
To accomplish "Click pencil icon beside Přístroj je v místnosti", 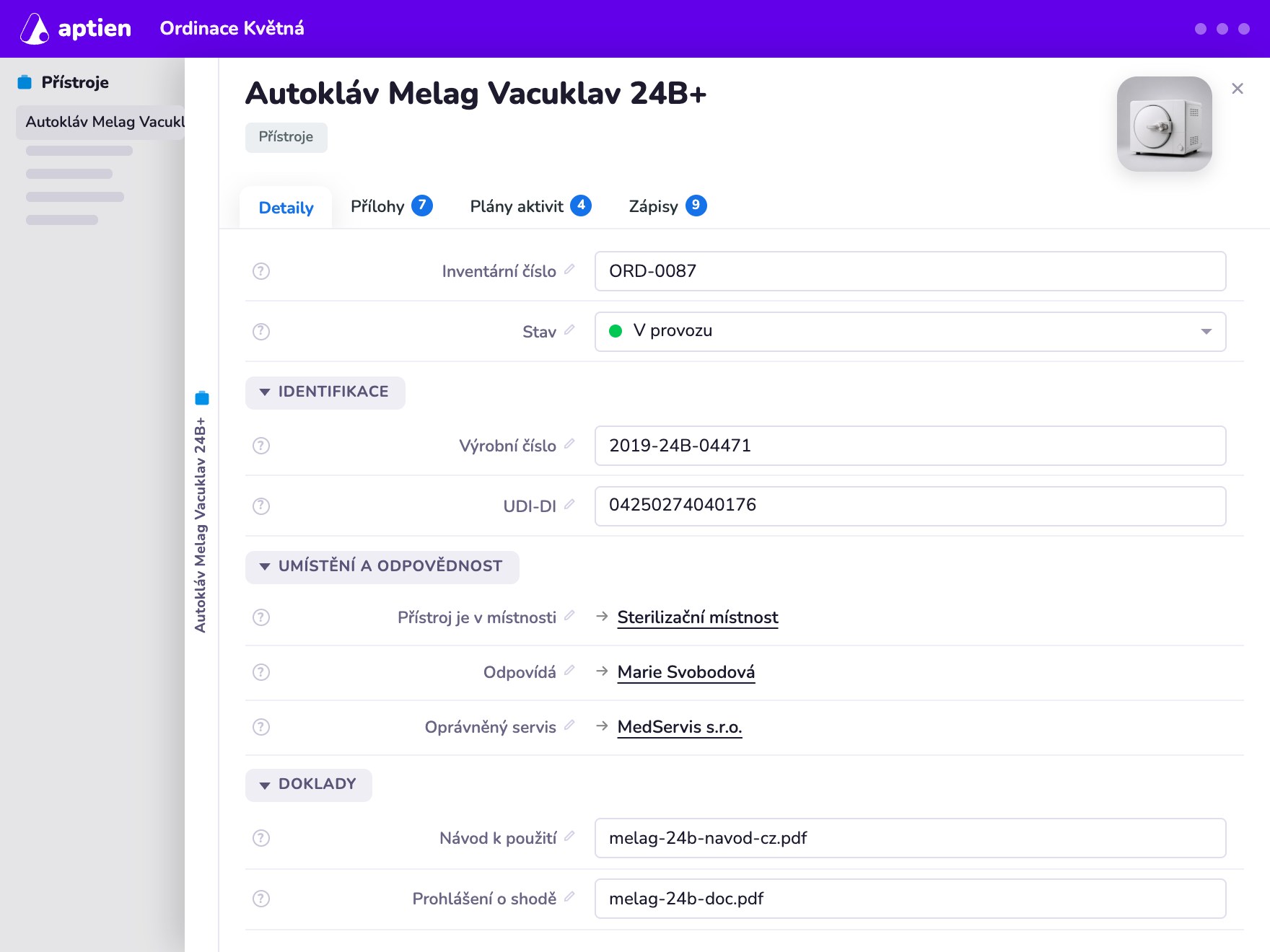I will pos(569,616).
